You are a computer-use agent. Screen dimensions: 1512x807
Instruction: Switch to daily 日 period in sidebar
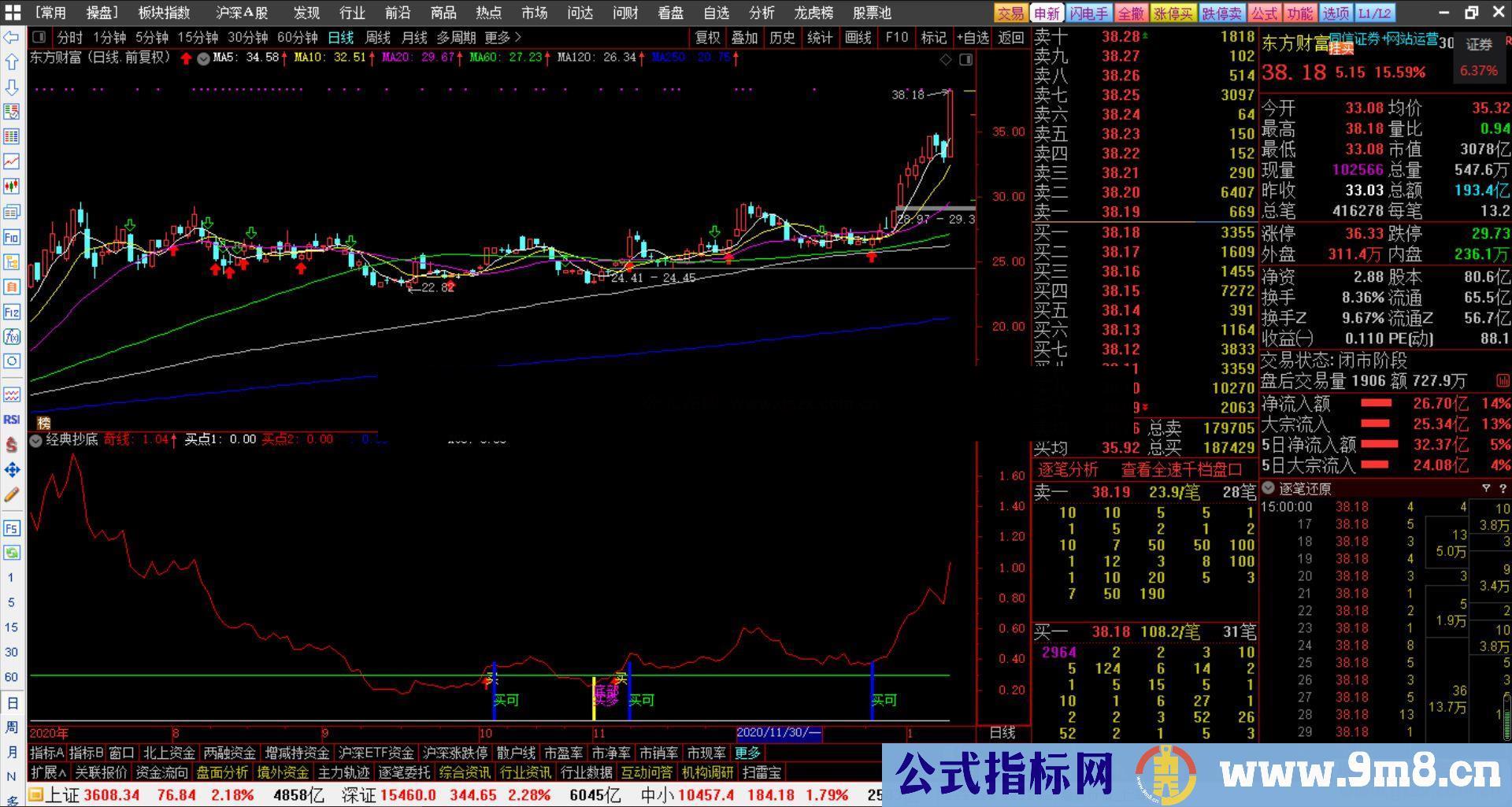tap(11, 703)
